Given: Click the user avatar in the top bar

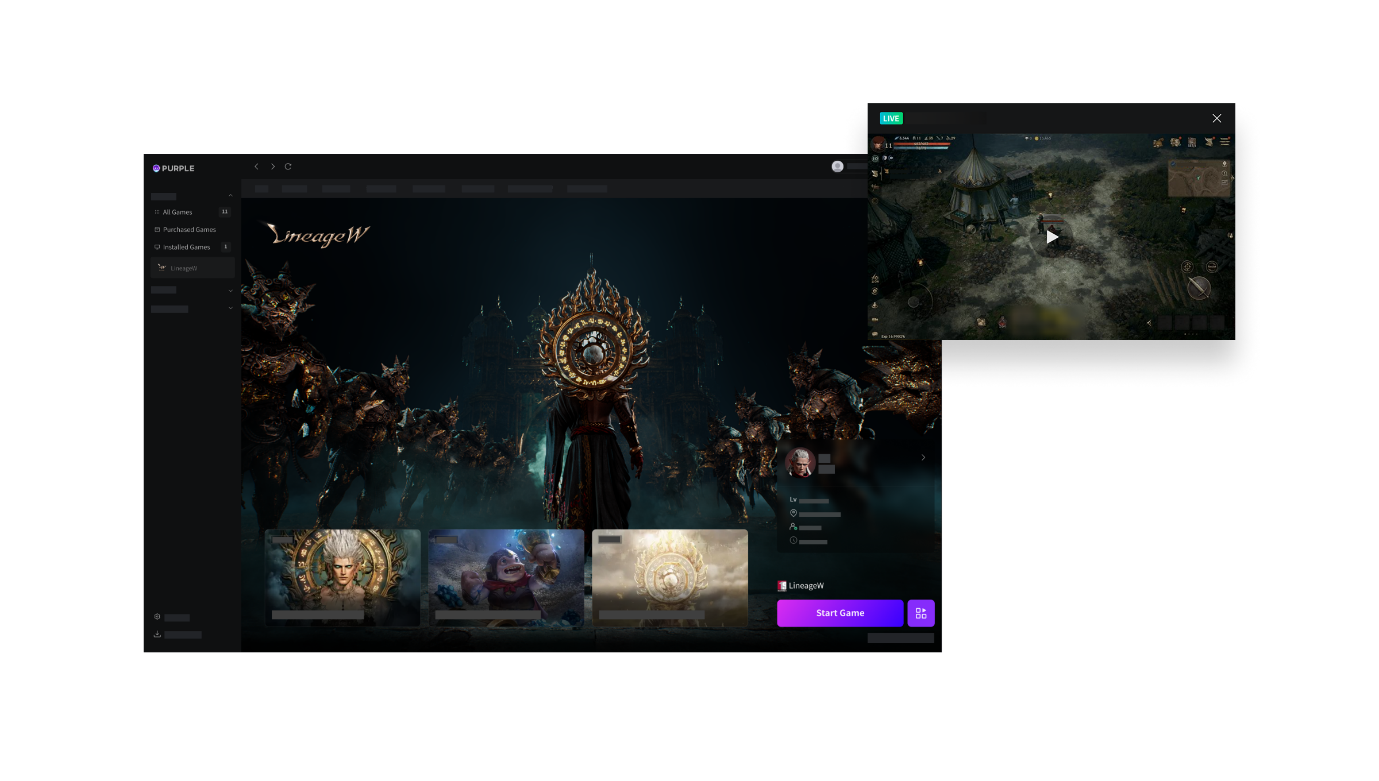Looking at the screenshot, I should point(837,167).
